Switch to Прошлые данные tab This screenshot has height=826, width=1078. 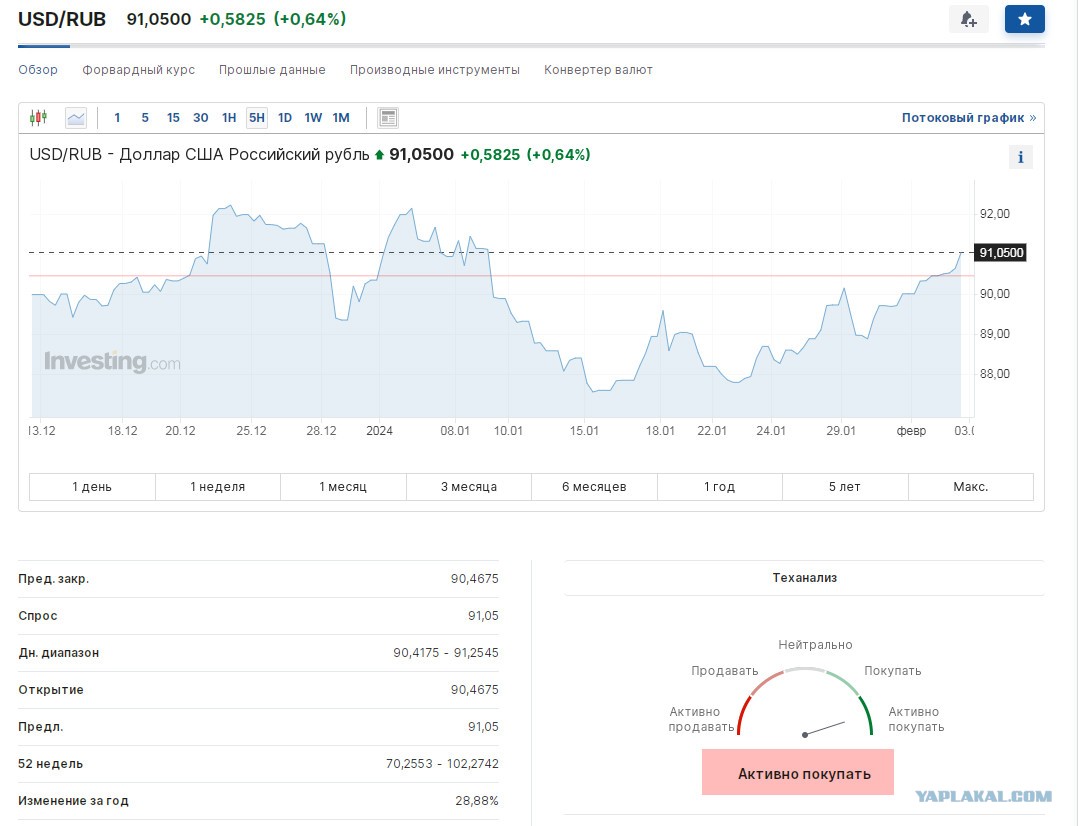click(x=272, y=70)
